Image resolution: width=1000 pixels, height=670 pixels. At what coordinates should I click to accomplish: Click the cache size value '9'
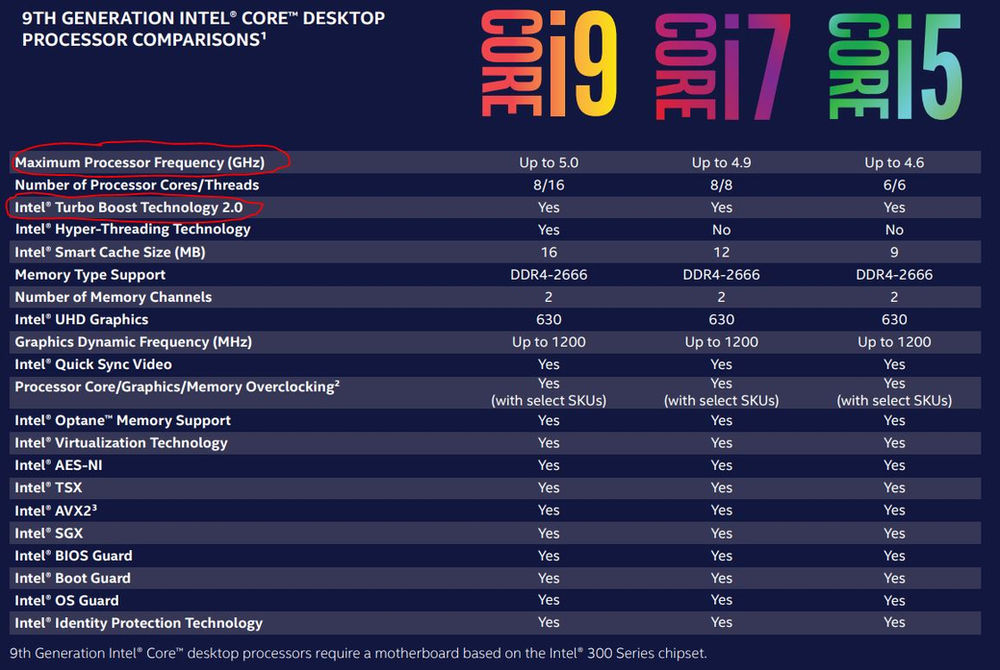pyautogui.click(x=894, y=252)
